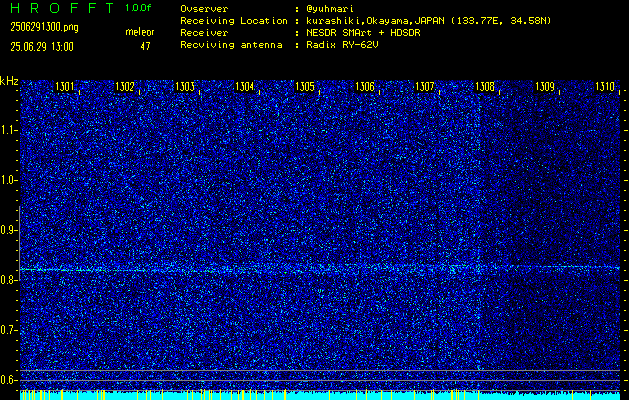629x400 pixels.
Task: Click the 0.6 kHz axis label
Action: pyautogui.click(x=8, y=380)
